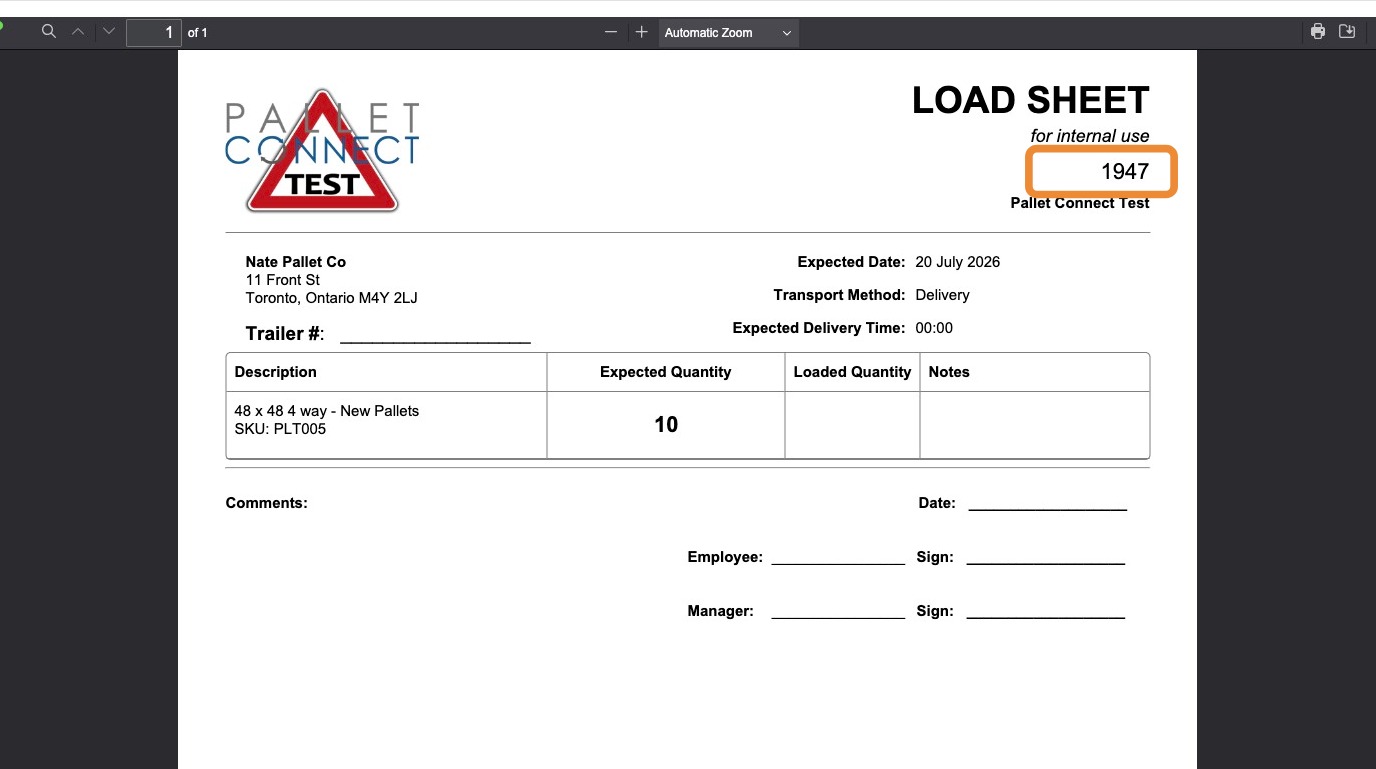Zoom out using the minus icon
This screenshot has width=1376, height=769.
[611, 32]
